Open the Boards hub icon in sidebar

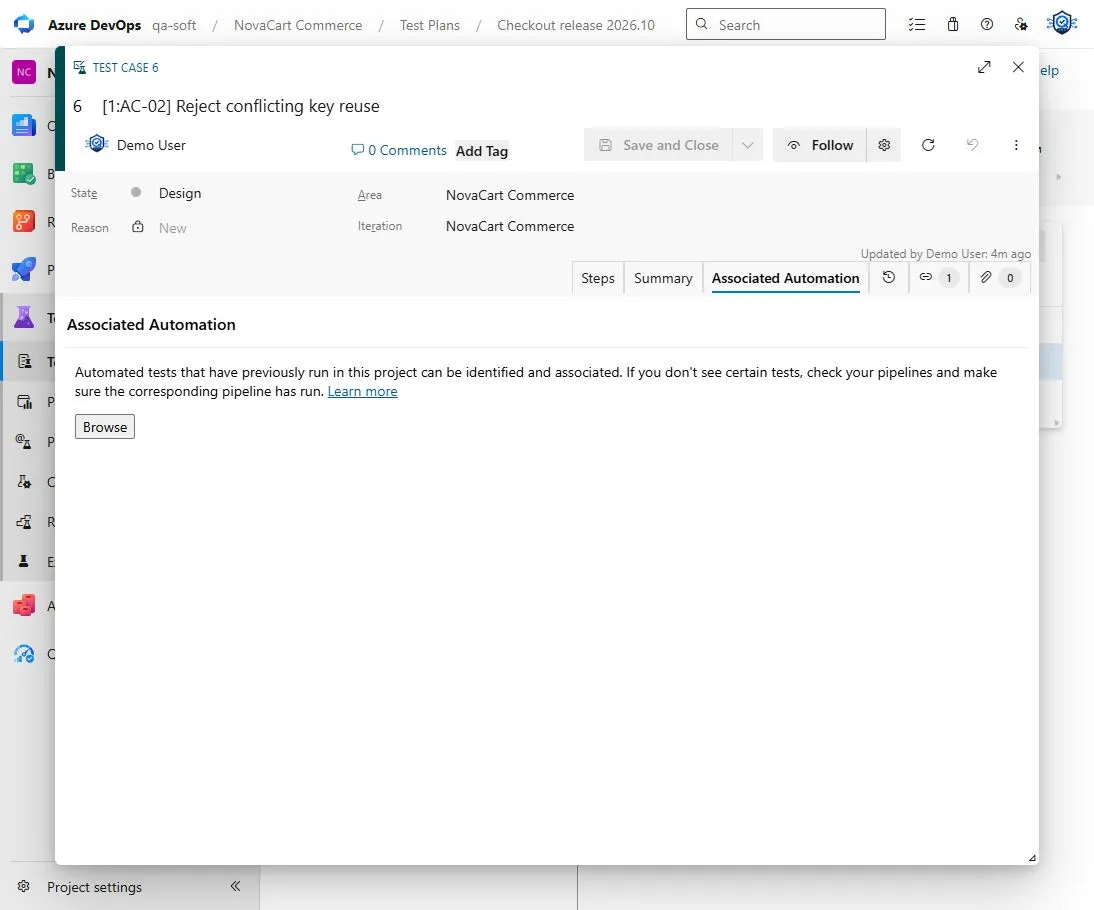coord(24,173)
